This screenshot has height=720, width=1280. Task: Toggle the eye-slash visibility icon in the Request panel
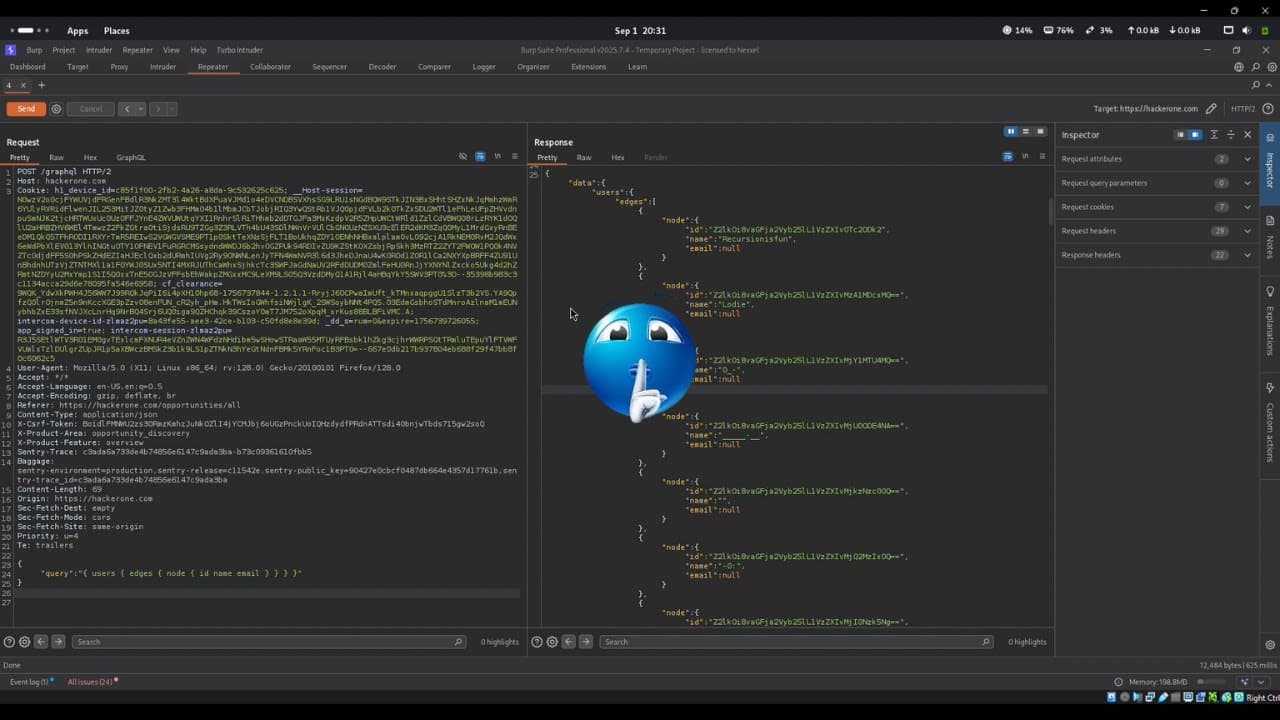(x=462, y=156)
